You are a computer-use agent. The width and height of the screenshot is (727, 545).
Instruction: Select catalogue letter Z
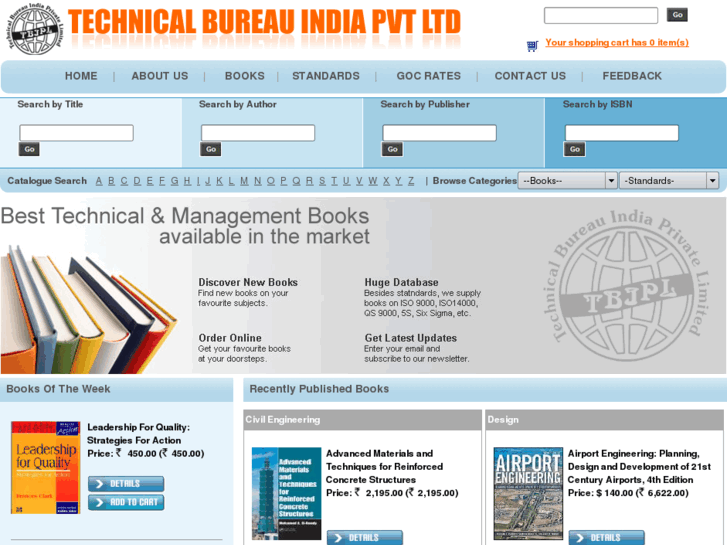pyautogui.click(x=411, y=181)
